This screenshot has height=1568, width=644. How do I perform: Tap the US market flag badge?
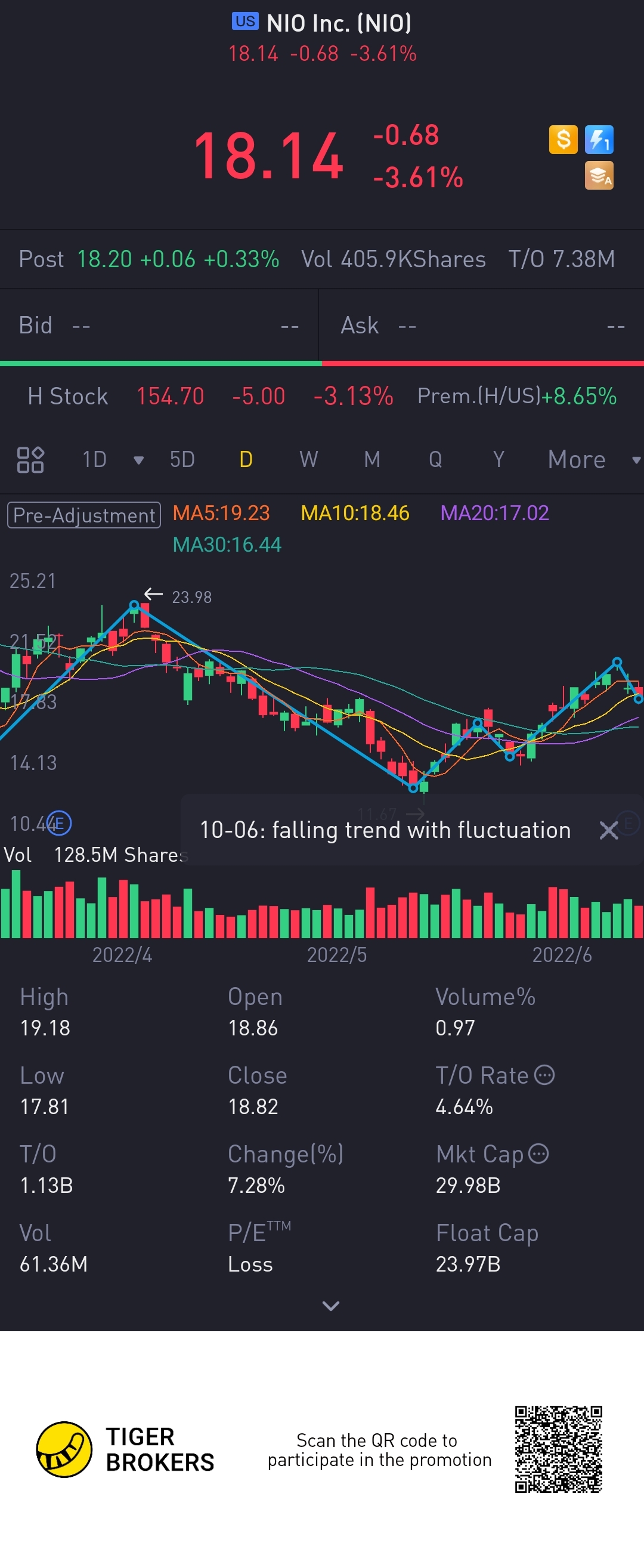point(245,21)
